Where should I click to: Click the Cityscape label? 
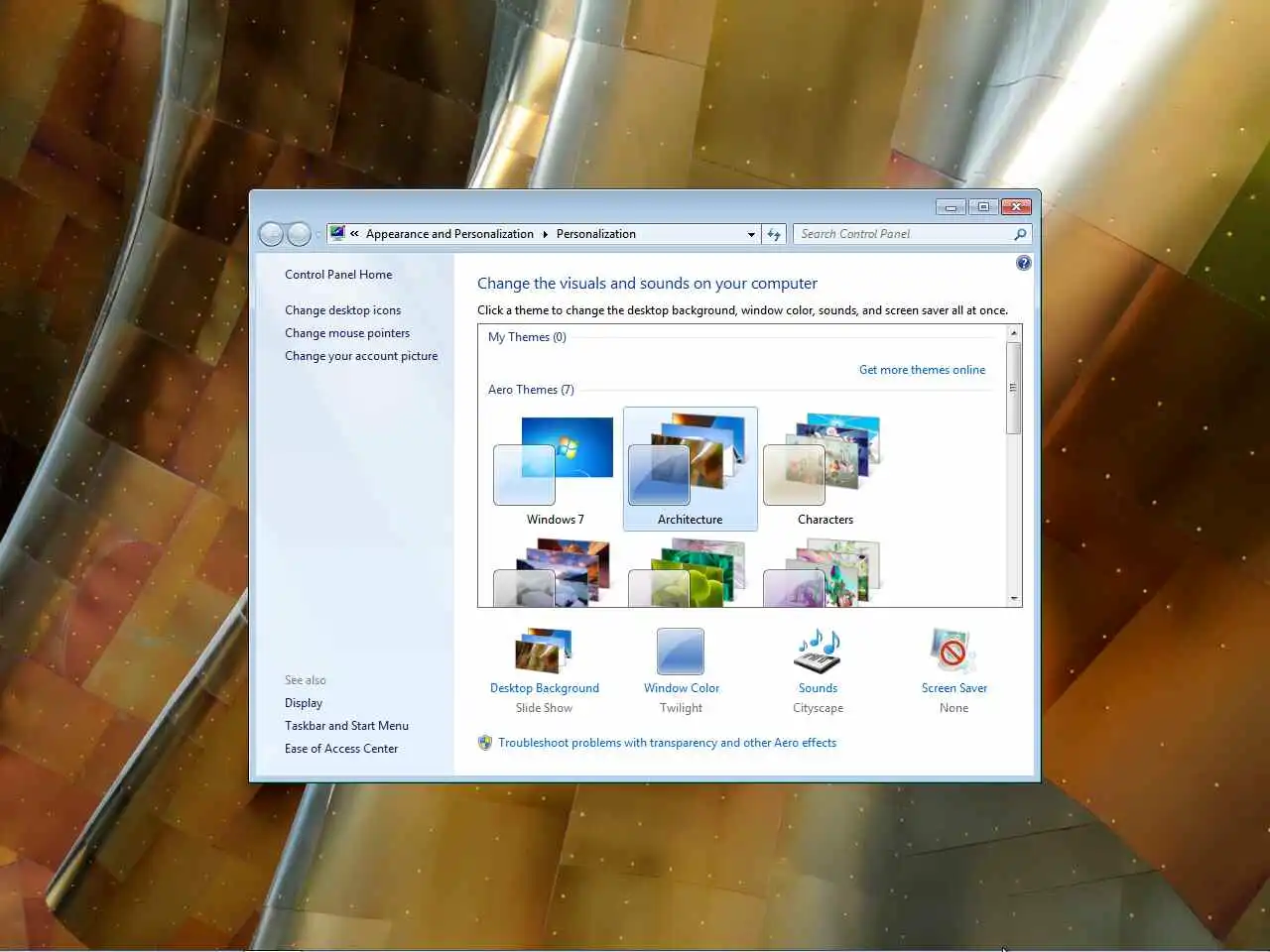[x=818, y=708]
